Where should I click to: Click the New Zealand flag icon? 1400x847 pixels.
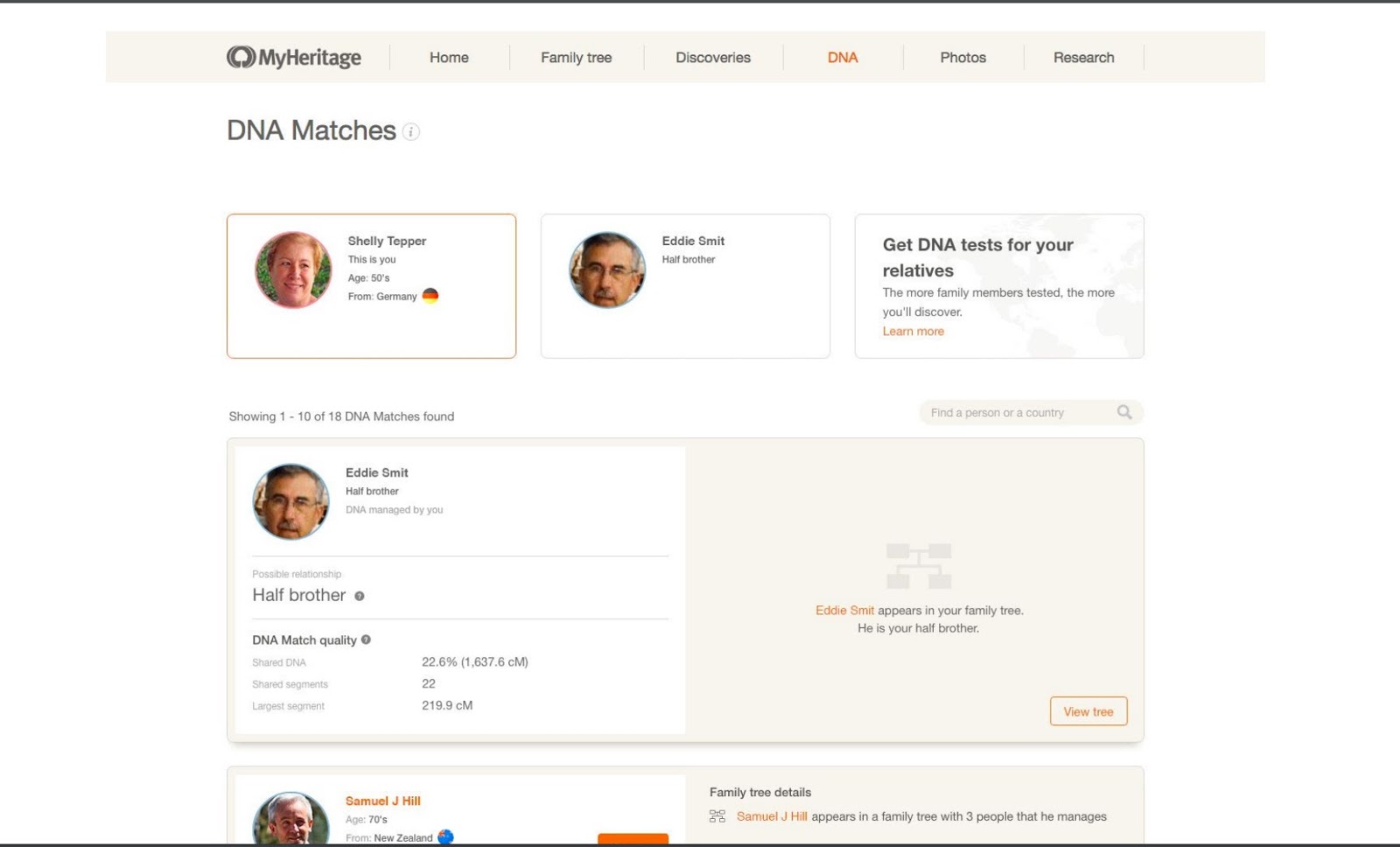click(445, 836)
